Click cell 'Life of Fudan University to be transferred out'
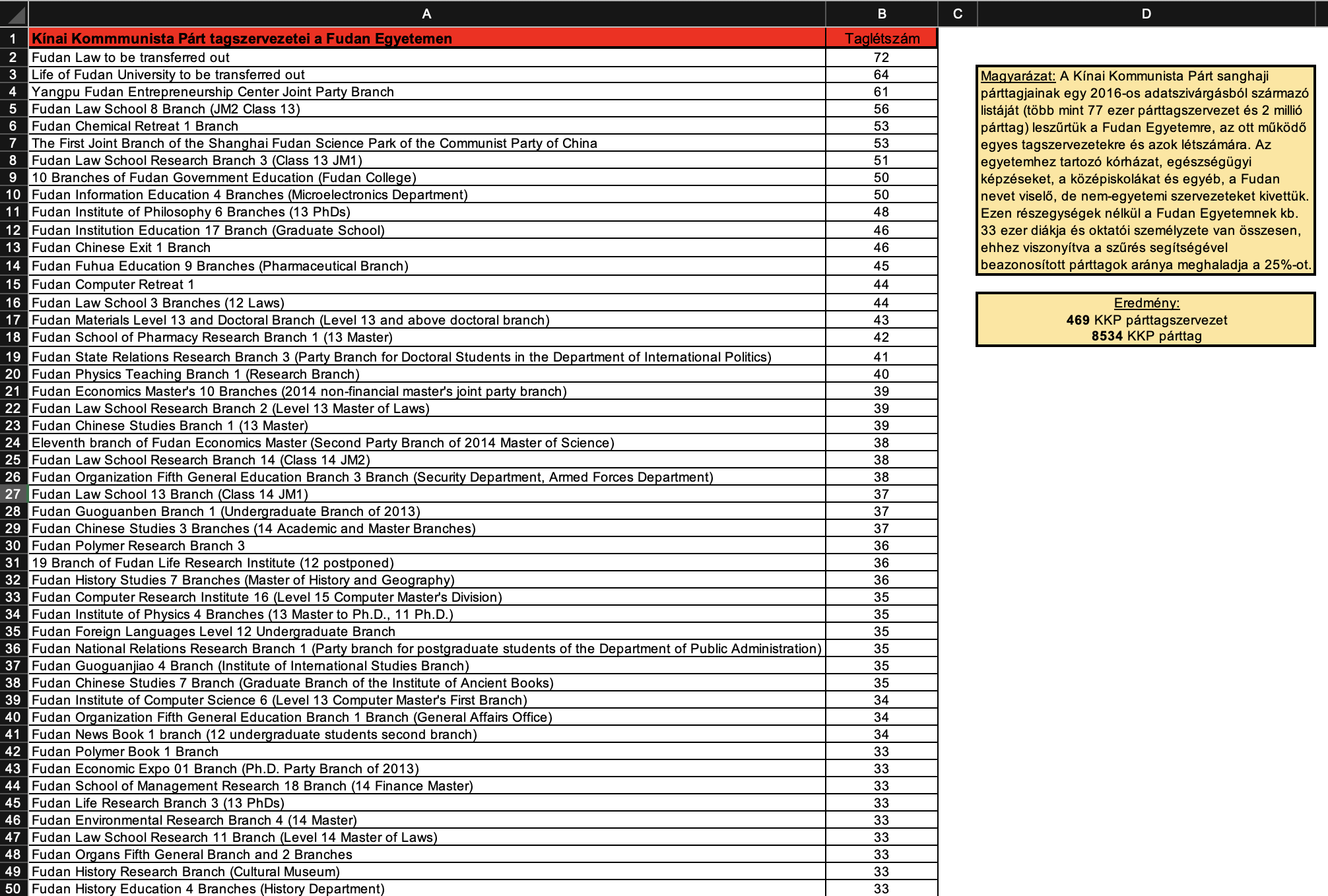Screen dimensions: 1328x896 click(427, 75)
